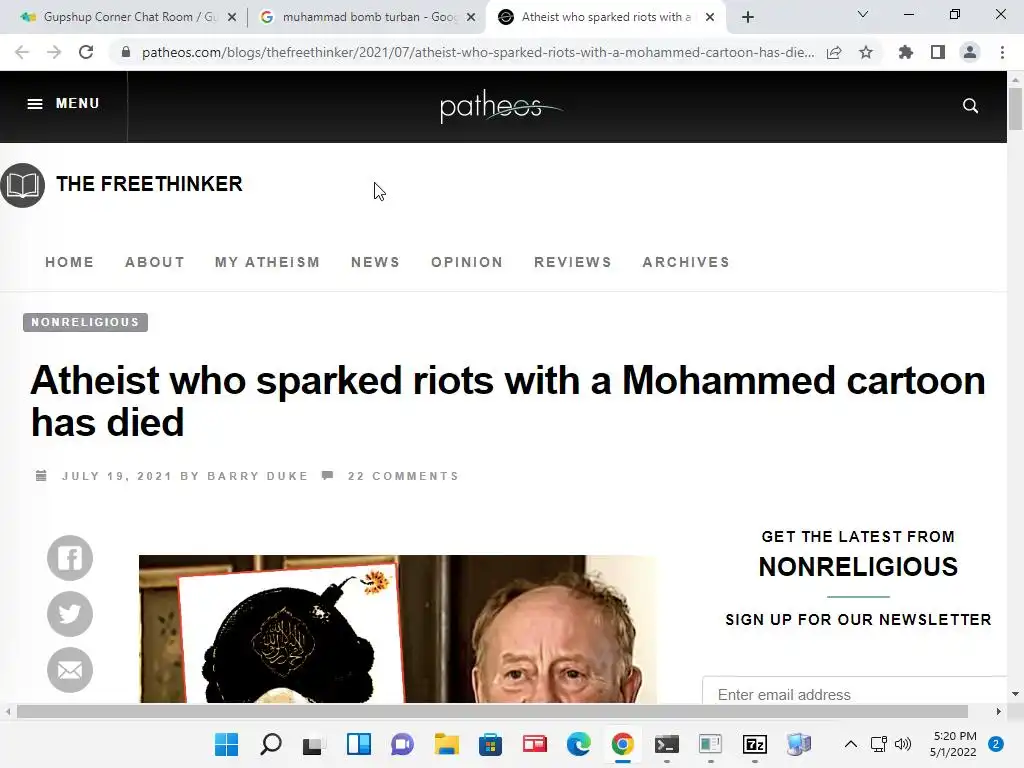This screenshot has height=768, width=1024.
Task: Select the OPINION navigation item
Action: (467, 262)
